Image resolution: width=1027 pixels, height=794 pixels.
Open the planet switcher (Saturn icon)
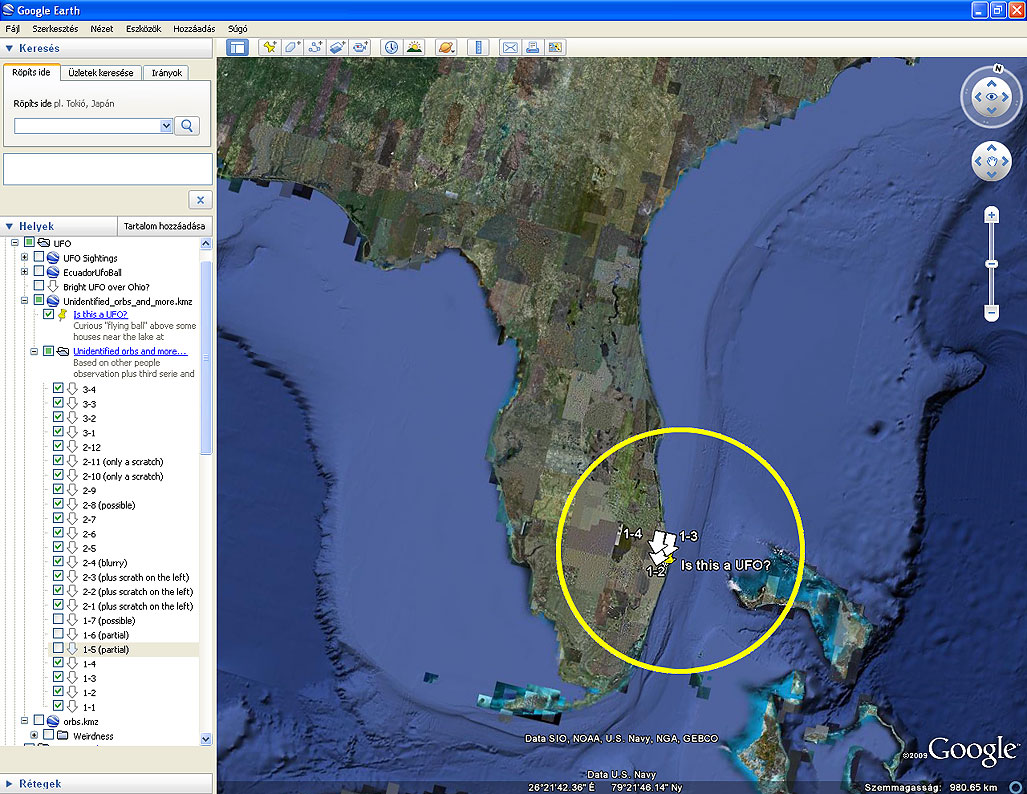coord(446,47)
